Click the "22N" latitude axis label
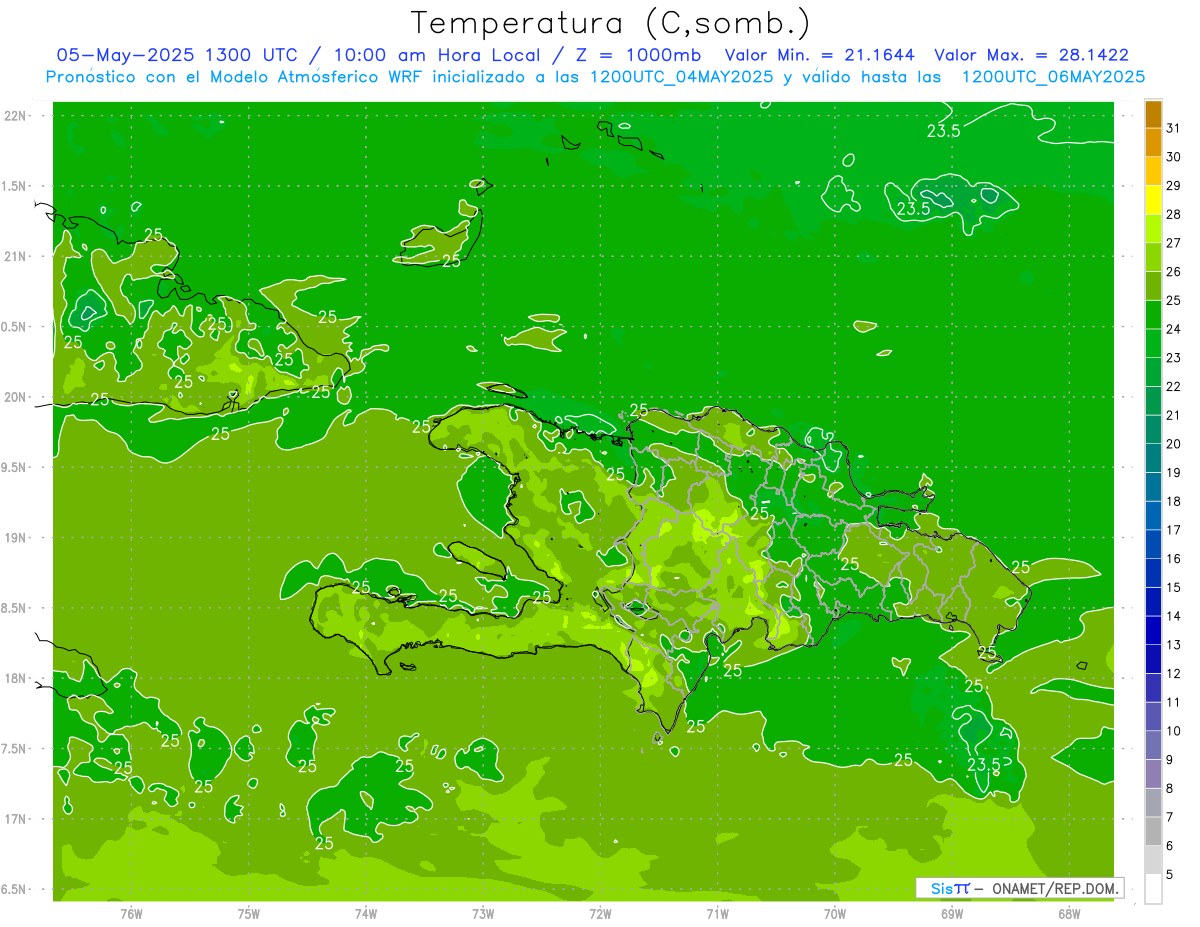The width and height of the screenshot is (1200, 927). pos(17,116)
